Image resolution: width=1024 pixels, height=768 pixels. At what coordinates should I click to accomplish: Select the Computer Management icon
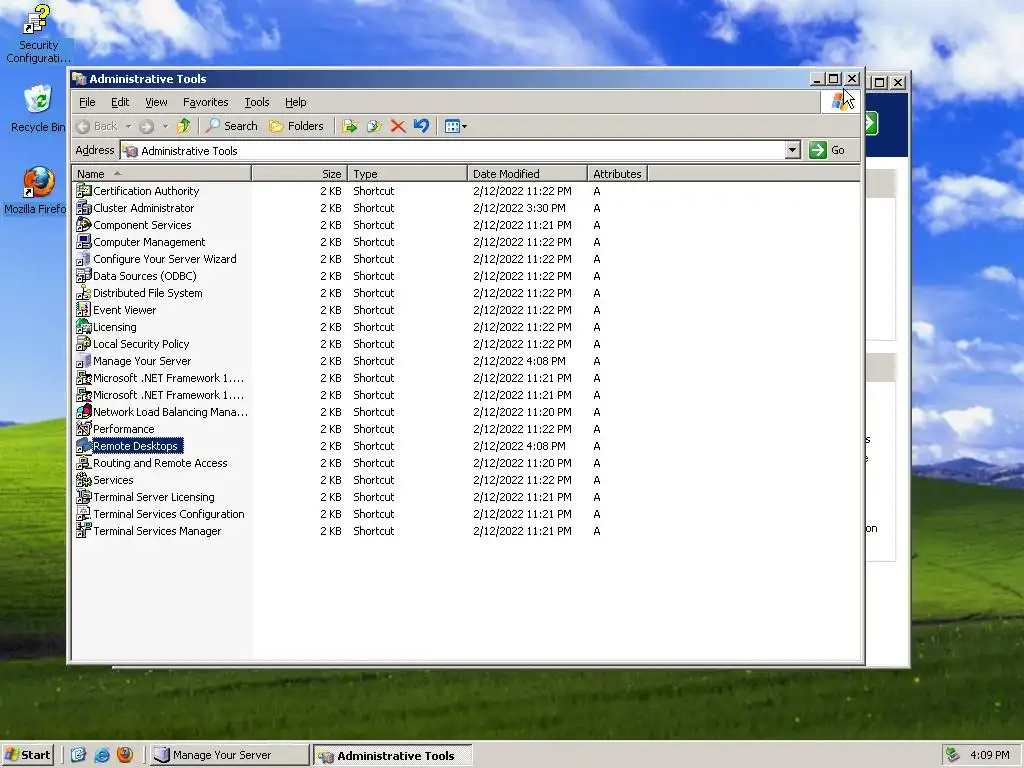pos(84,242)
